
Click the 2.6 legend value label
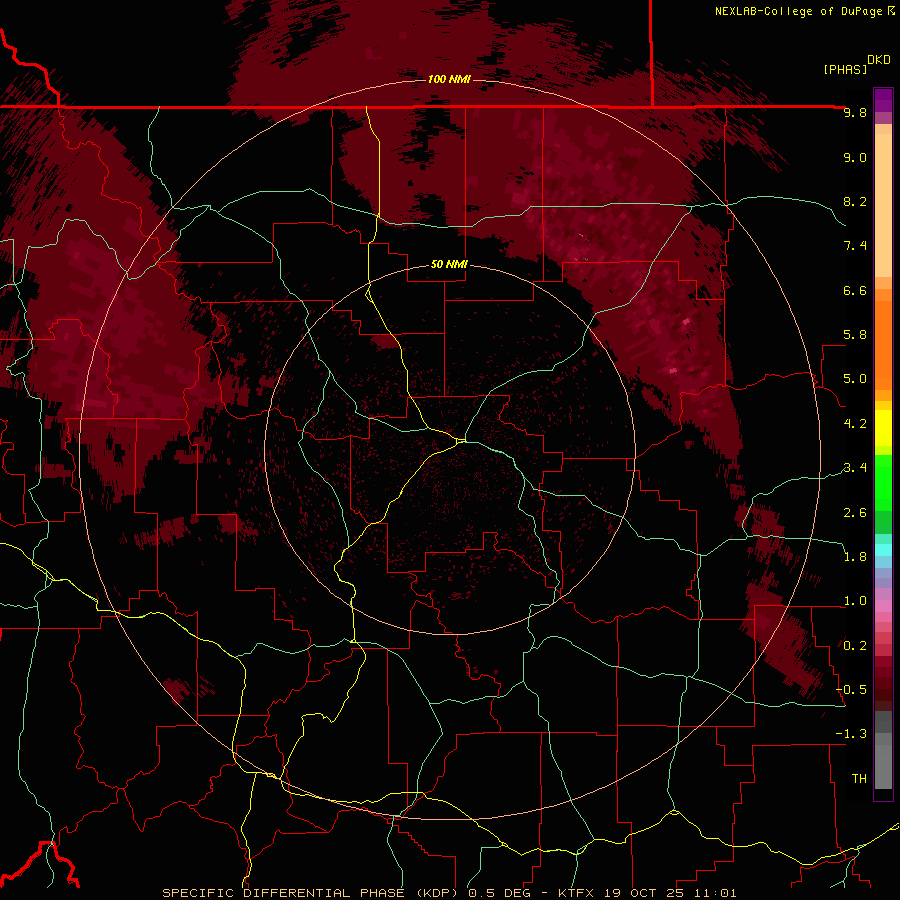[855, 512]
